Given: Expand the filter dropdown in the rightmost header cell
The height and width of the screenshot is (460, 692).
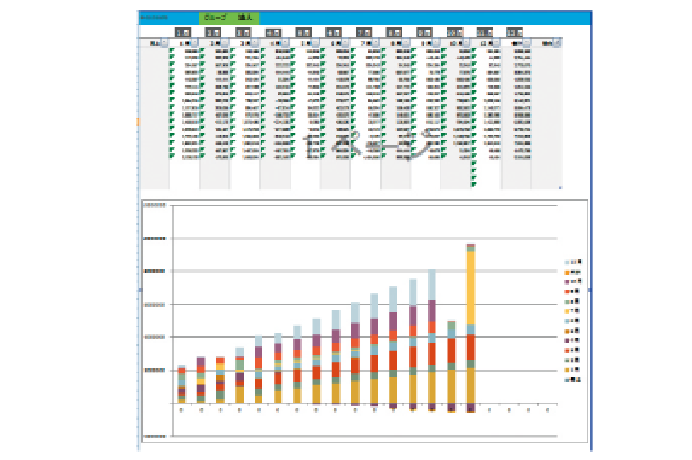Looking at the screenshot, I should (556, 44).
